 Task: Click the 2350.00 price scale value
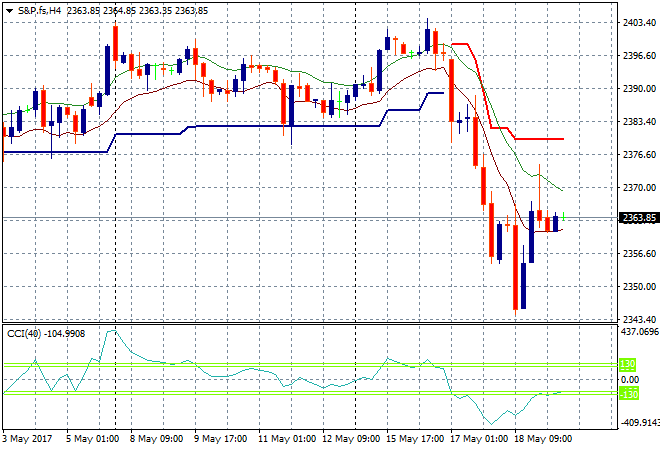coord(639,287)
